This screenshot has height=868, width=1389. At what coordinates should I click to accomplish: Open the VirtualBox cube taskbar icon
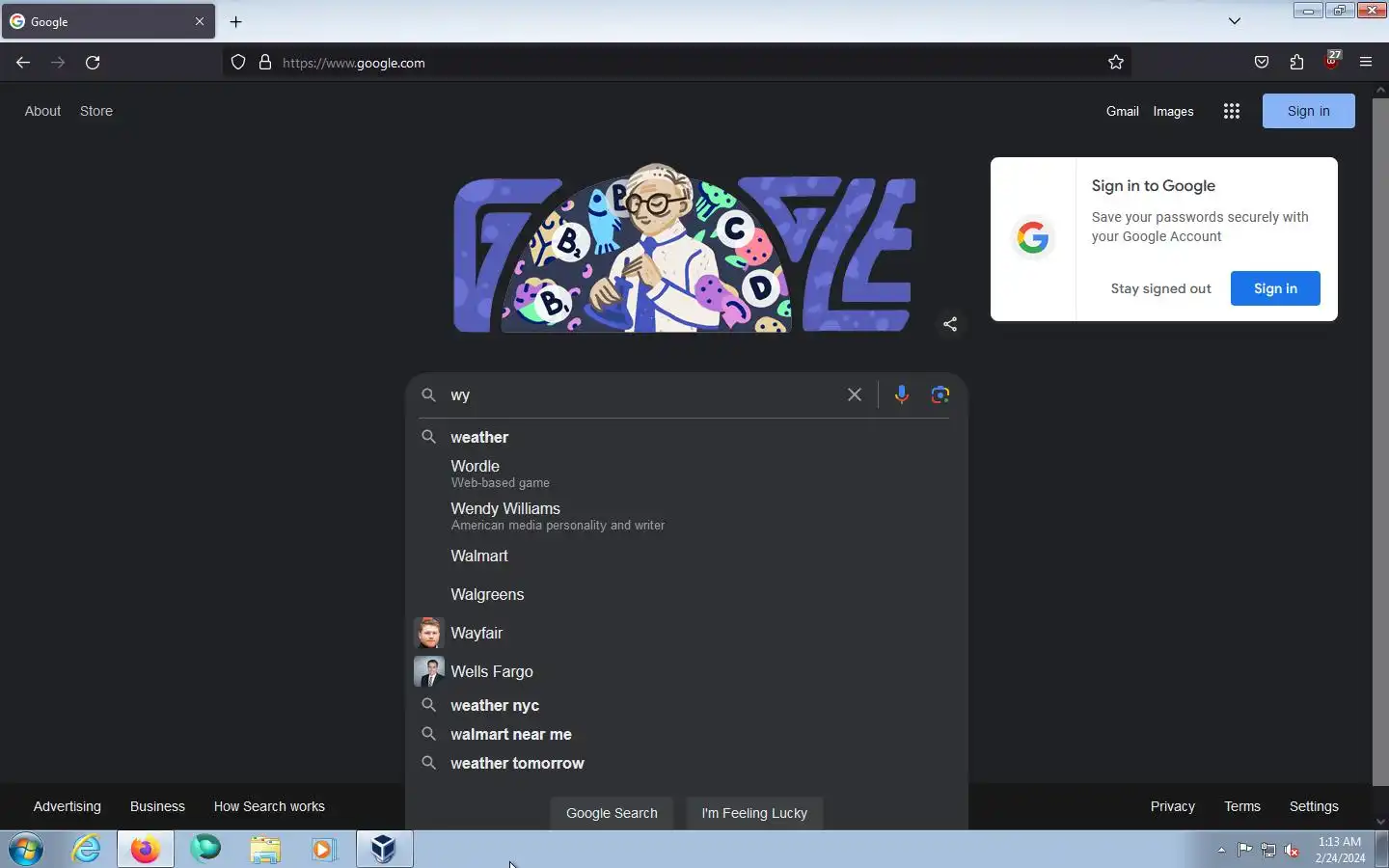click(384, 850)
